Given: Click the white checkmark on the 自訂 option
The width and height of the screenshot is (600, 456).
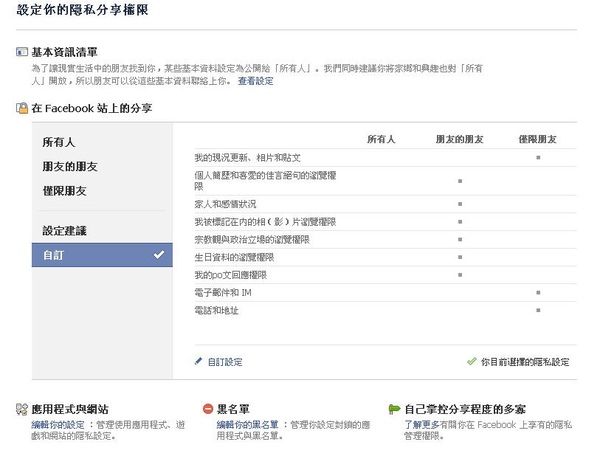Looking at the screenshot, I should coord(158,256).
